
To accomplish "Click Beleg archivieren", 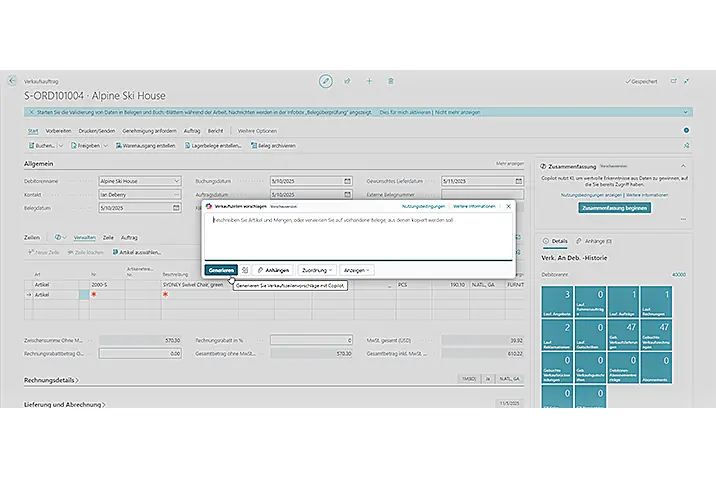I will click(x=273, y=146).
